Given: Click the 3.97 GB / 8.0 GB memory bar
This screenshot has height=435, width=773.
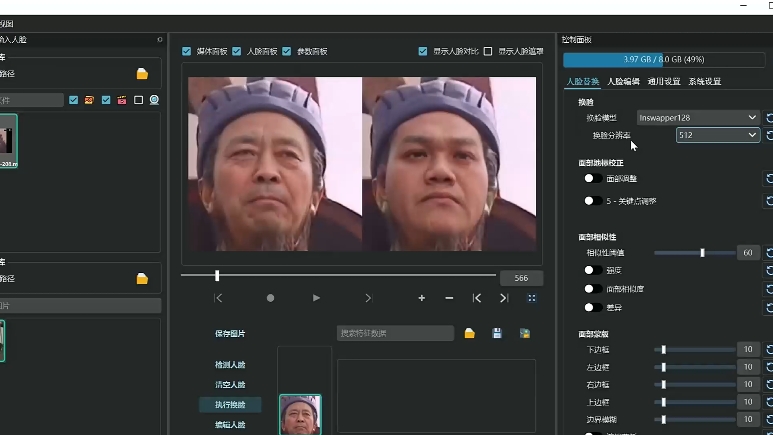Looking at the screenshot, I should click(x=664, y=59).
